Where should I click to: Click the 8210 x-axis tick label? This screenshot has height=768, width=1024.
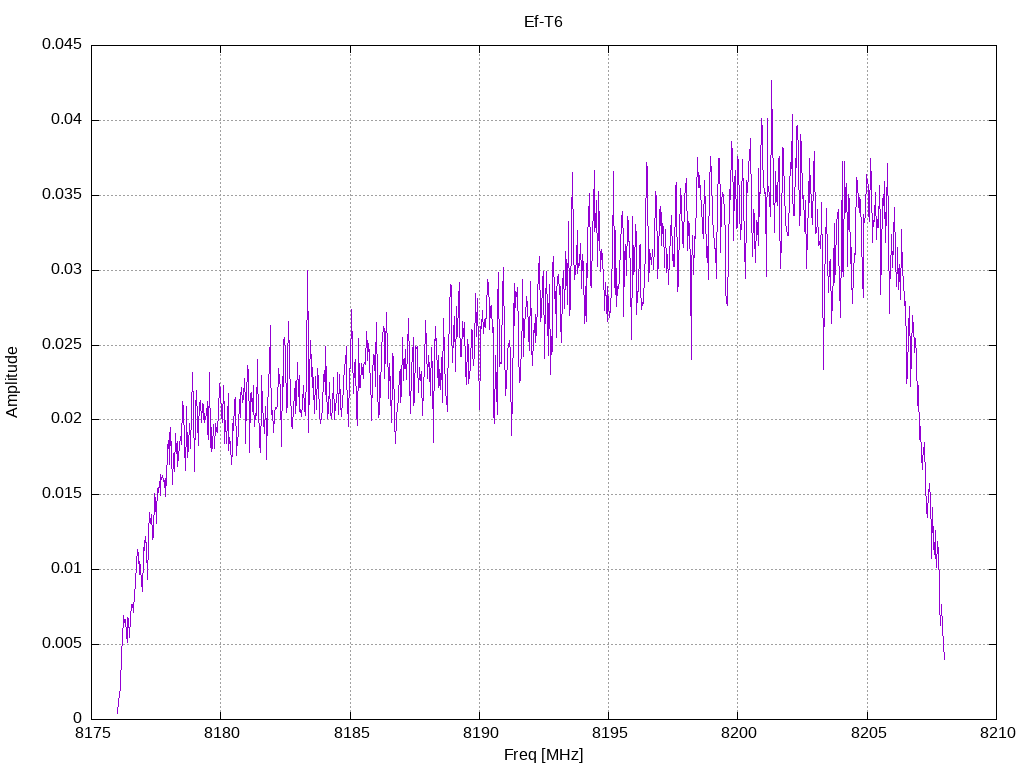tap(998, 733)
